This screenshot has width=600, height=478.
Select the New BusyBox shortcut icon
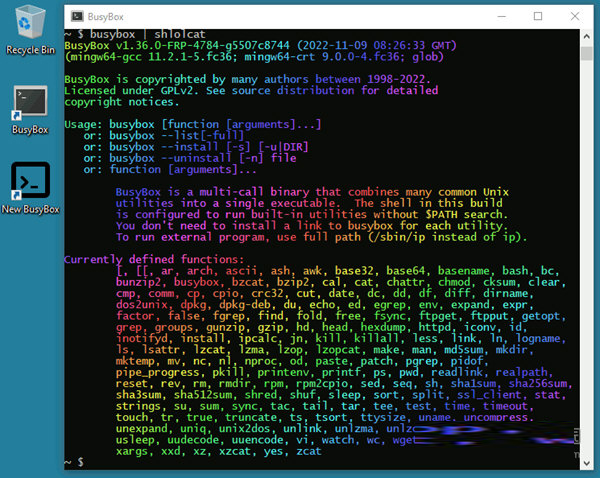(30, 179)
